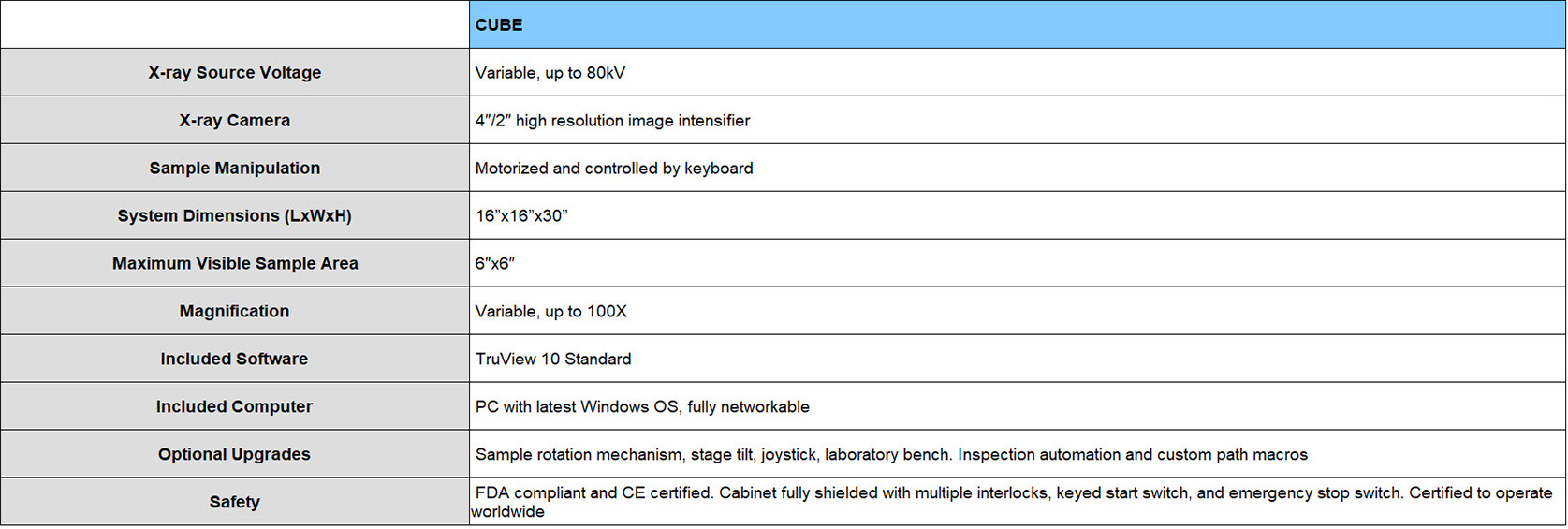The image size is (1568, 529).
Task: Select the Included Software label
Action: [x=235, y=360]
